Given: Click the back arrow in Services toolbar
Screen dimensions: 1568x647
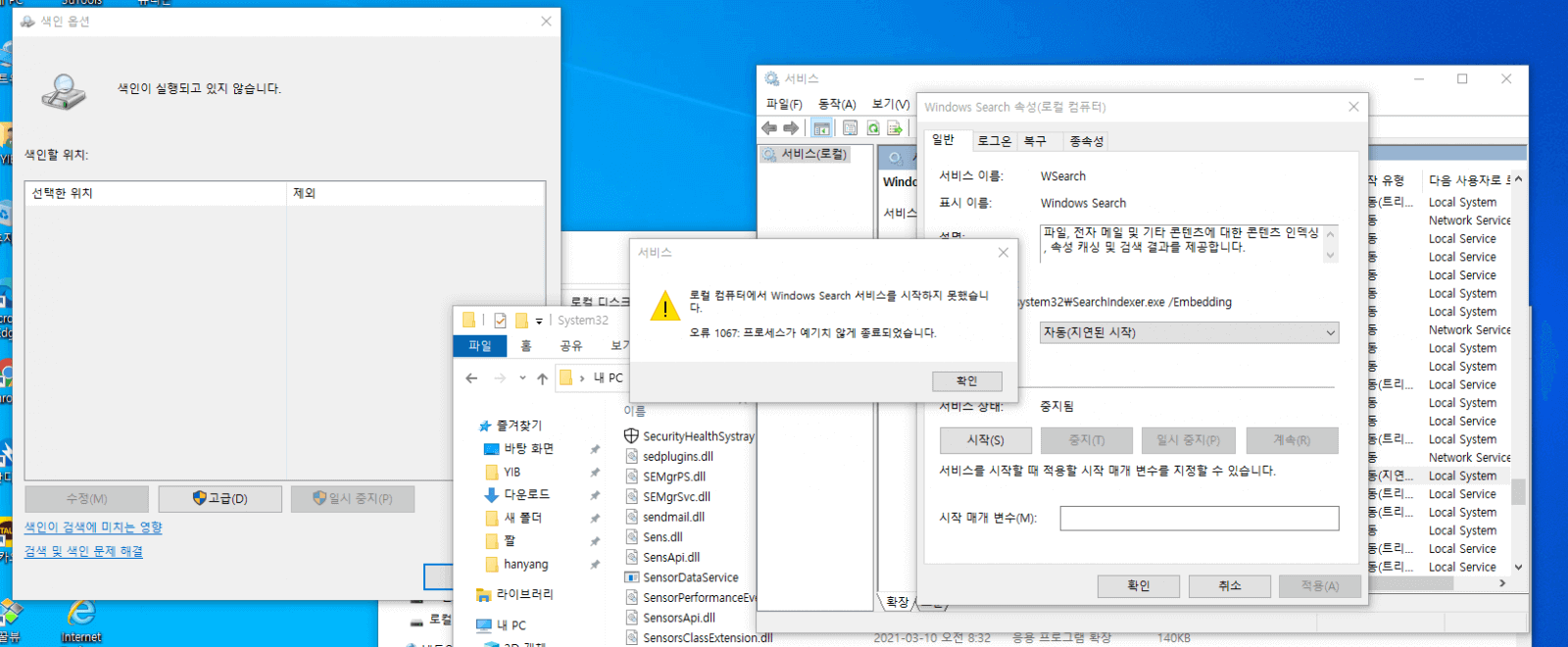Looking at the screenshot, I should click(x=769, y=128).
